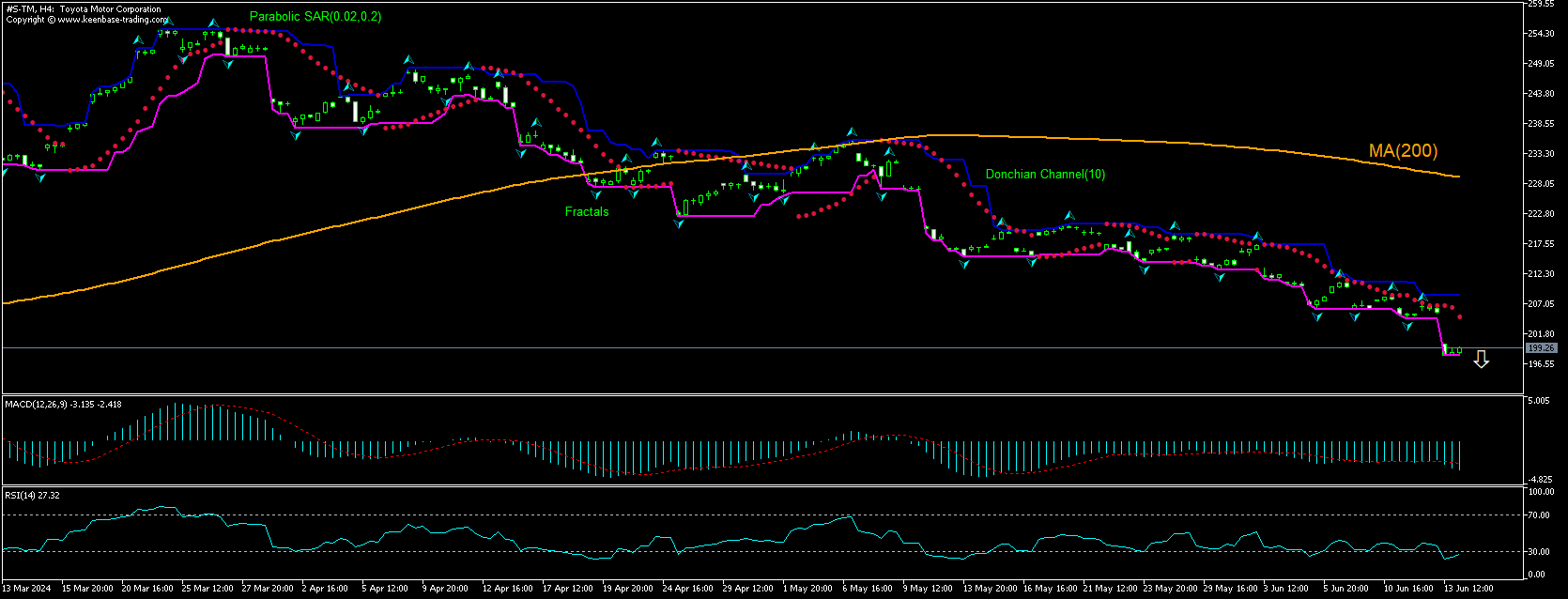Click the white down arrow signal icon

click(1481, 360)
